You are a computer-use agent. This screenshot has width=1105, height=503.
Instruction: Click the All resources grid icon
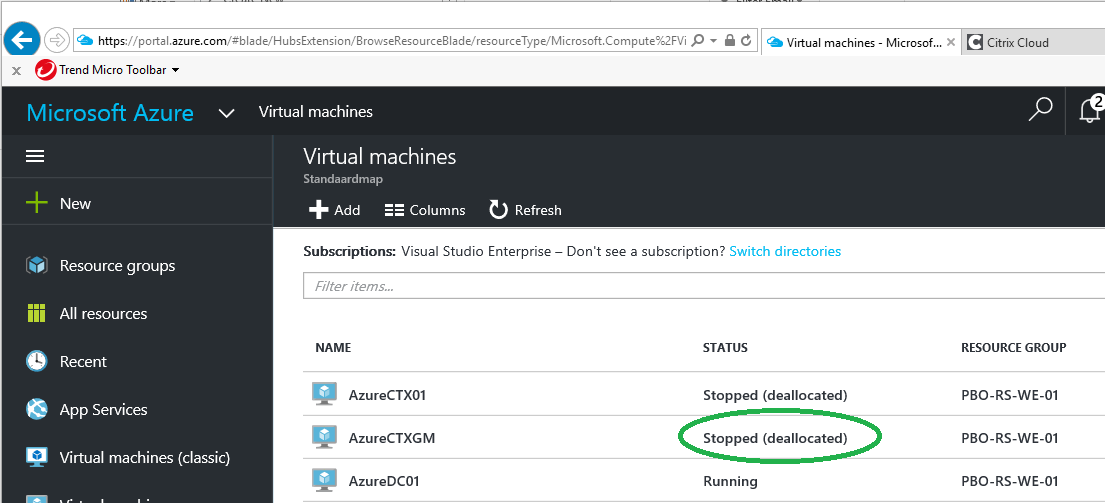(x=36, y=313)
